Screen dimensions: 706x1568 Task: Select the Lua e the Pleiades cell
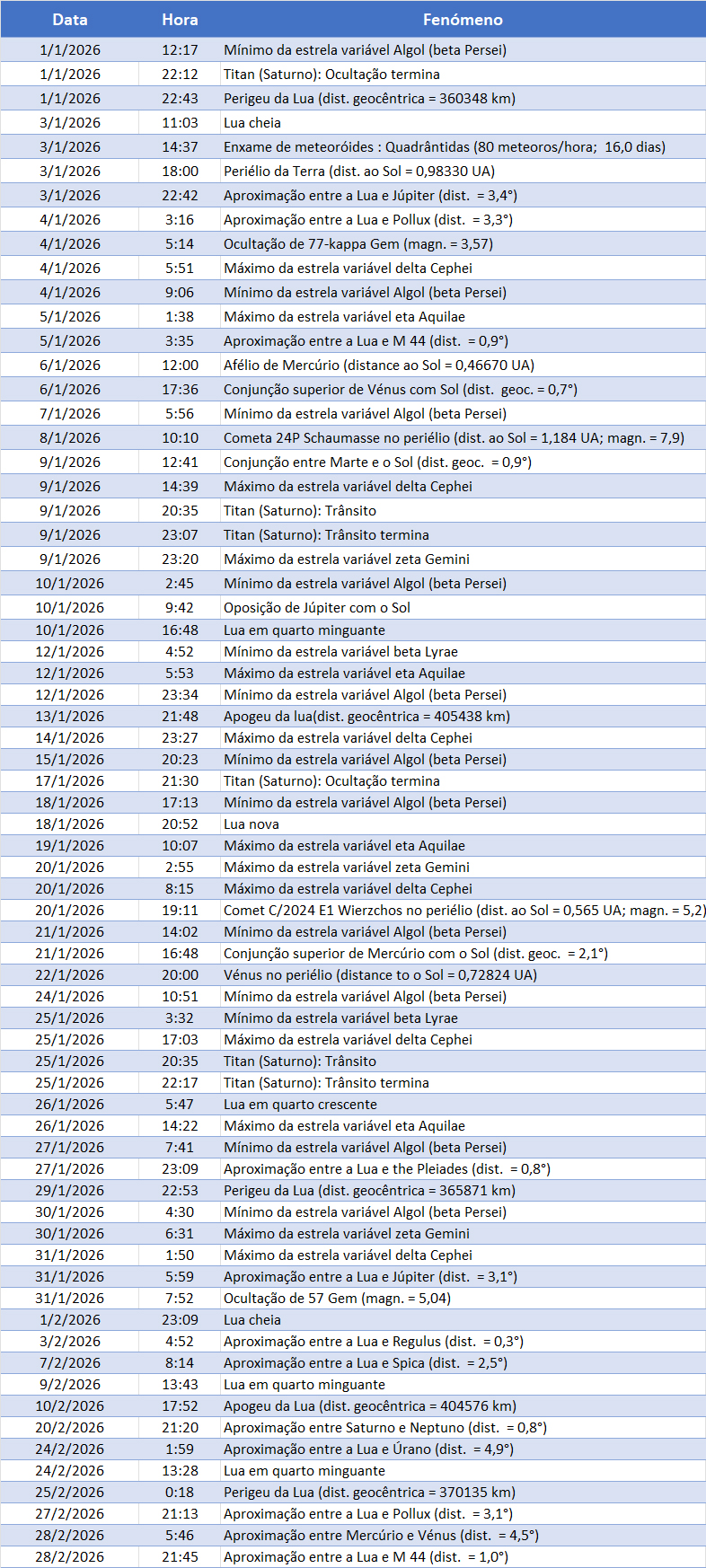tap(386, 1168)
